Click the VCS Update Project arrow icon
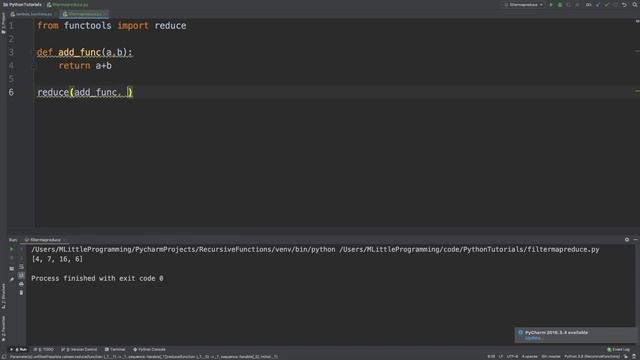The width and height of the screenshot is (640, 360). [x=598, y=4]
